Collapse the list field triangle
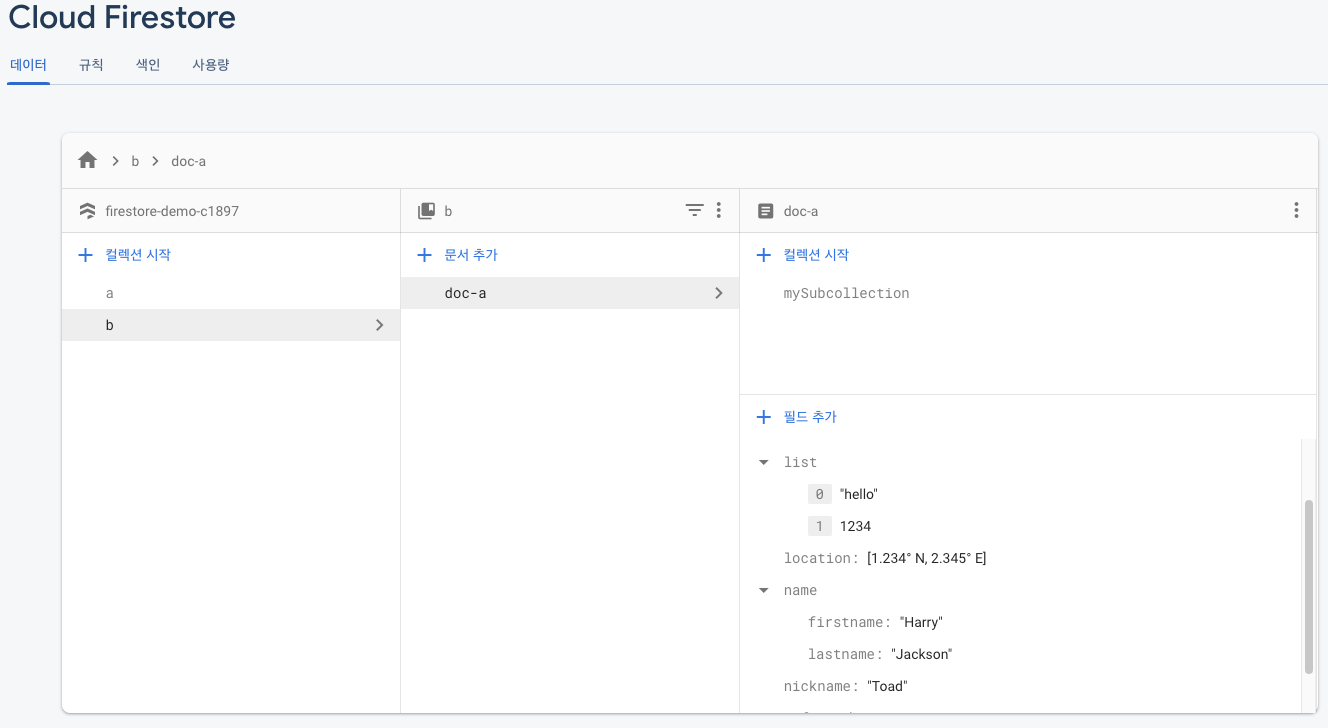Viewport: 1328px width, 728px height. click(764, 462)
